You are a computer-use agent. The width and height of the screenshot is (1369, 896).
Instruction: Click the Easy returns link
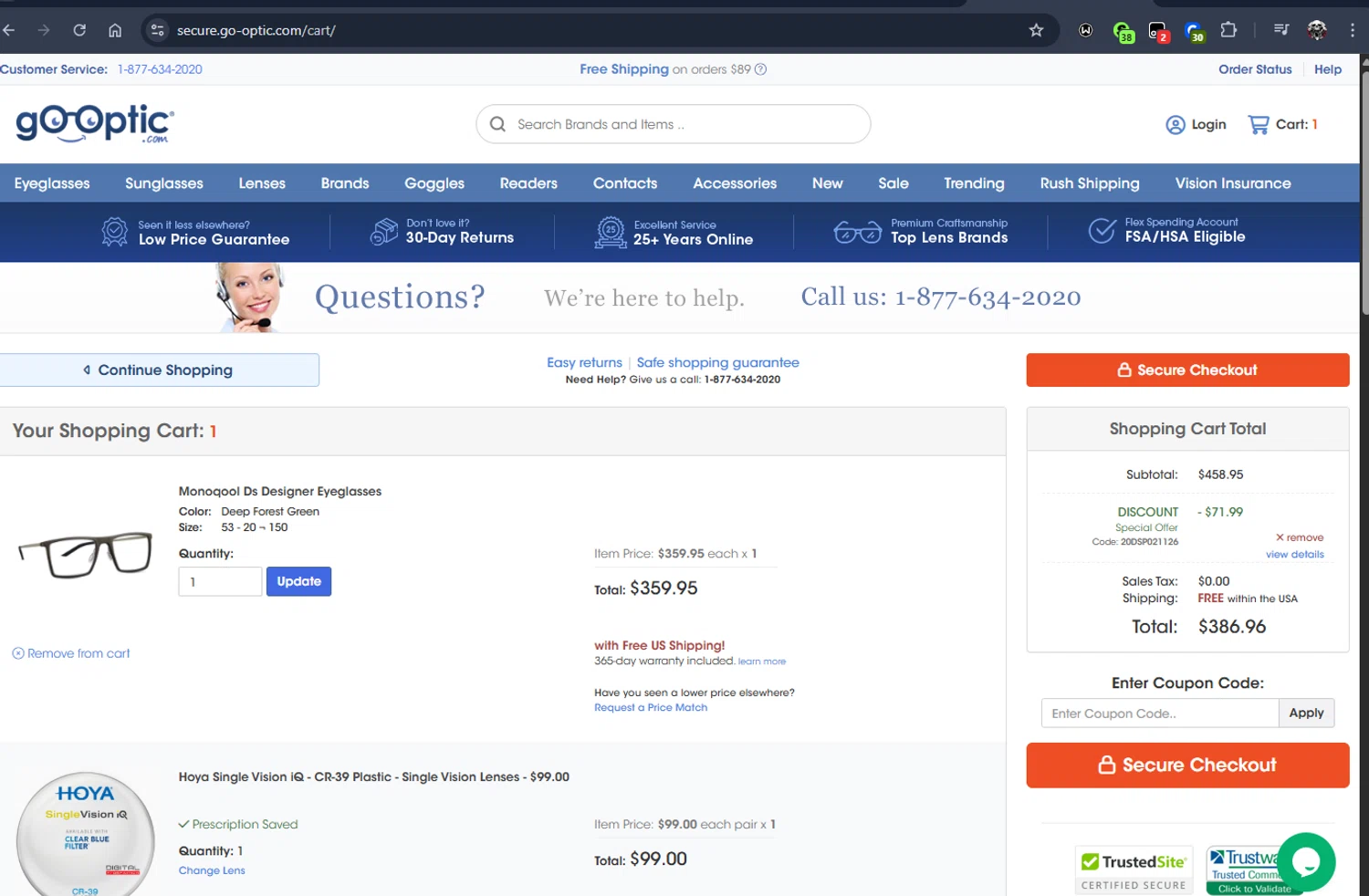point(584,362)
